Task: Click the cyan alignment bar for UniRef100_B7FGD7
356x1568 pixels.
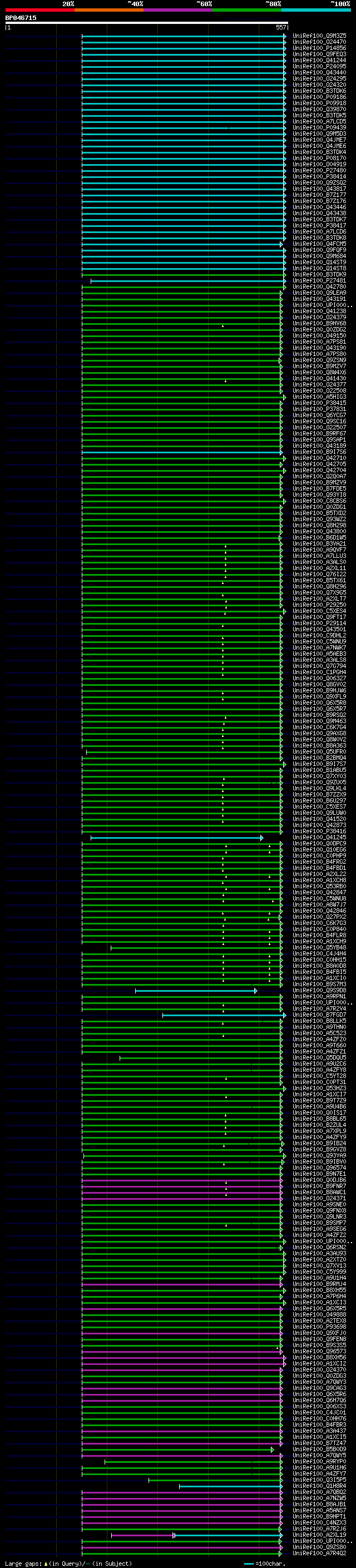Action: coord(224,1015)
